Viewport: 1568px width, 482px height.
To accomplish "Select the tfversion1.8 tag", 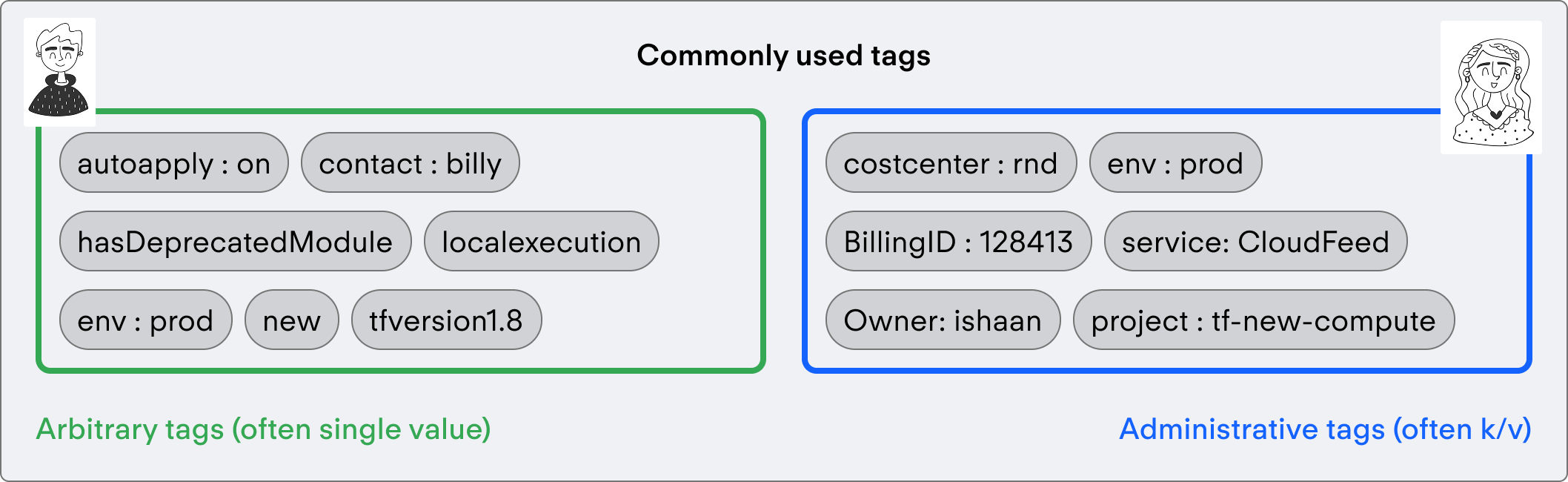I will pos(446,320).
